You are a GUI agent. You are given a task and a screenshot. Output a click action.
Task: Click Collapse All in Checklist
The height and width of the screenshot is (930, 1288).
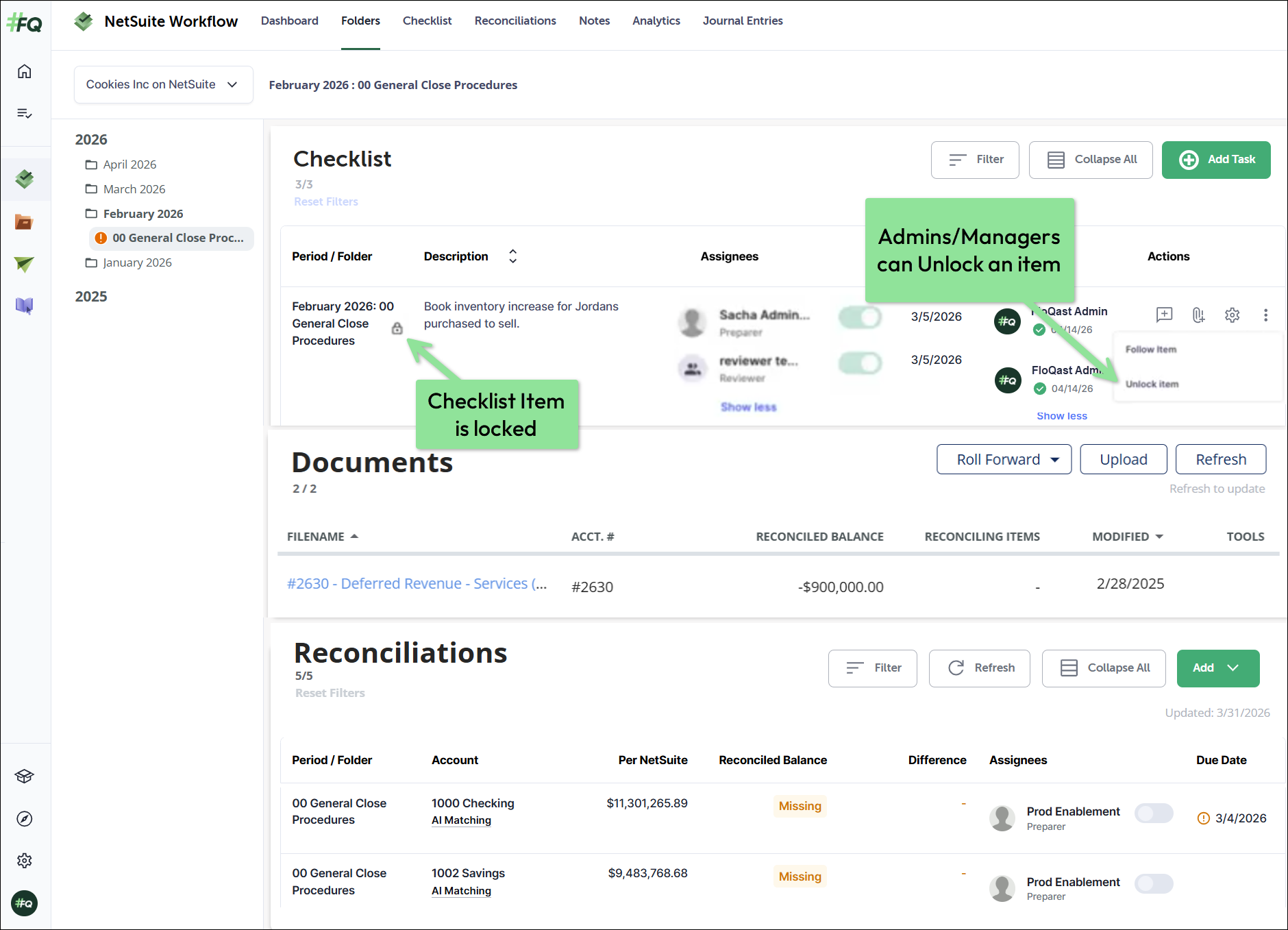(1091, 160)
